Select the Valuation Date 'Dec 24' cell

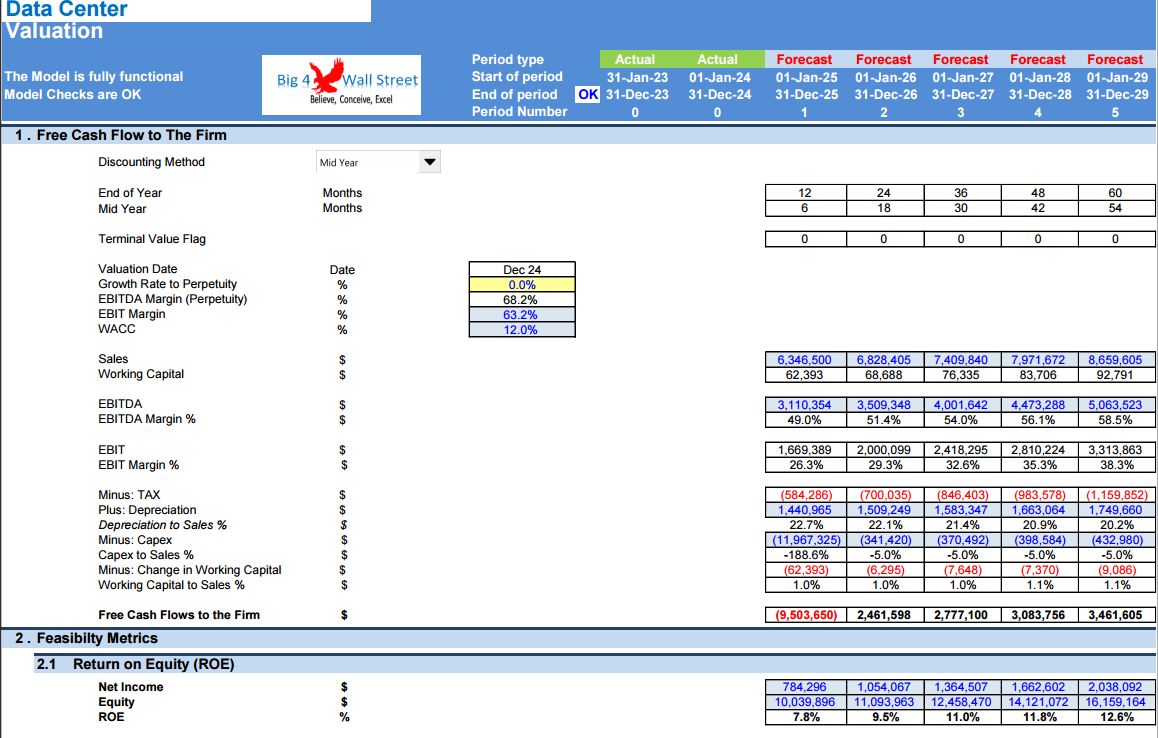[x=521, y=269]
